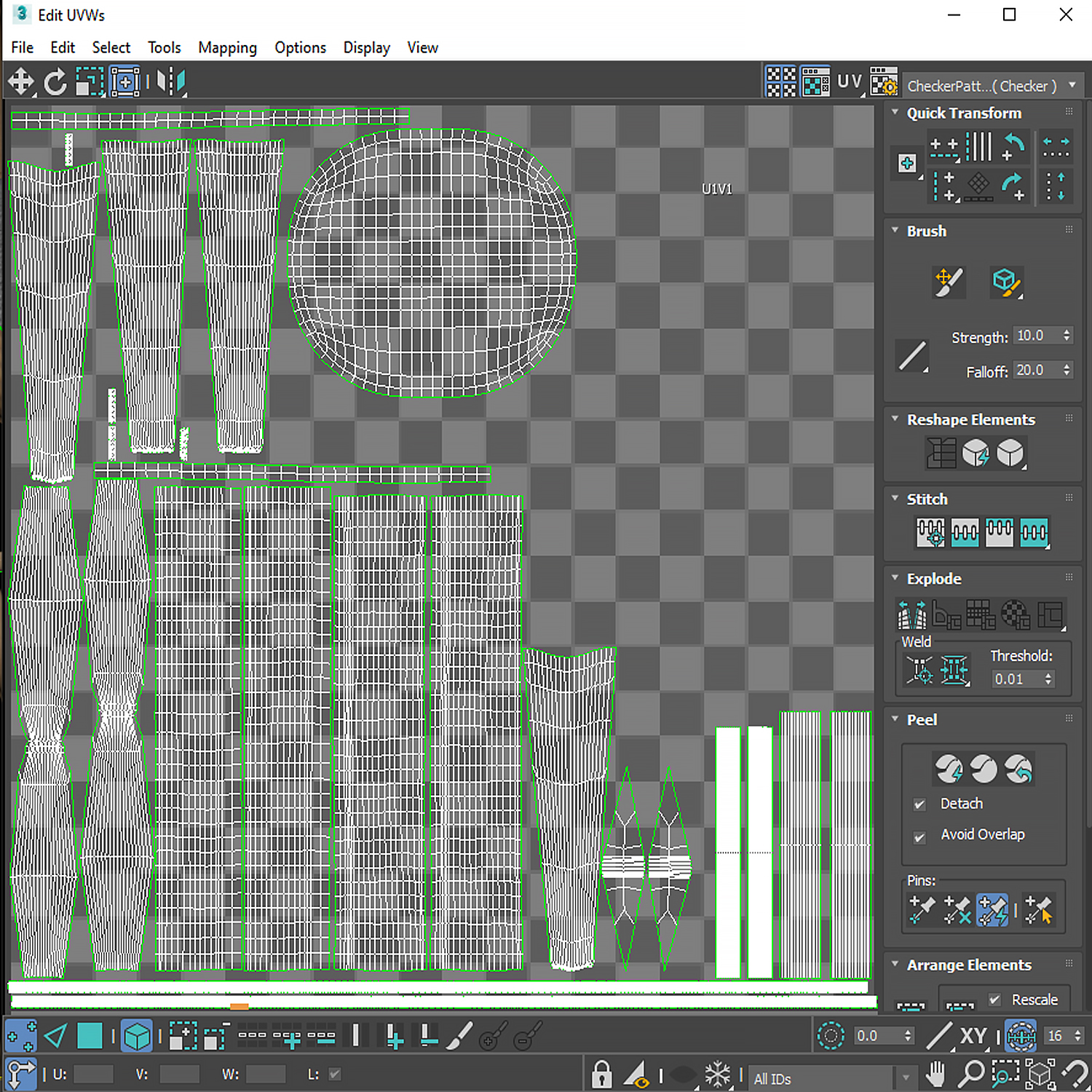Viewport: 1092px width, 1092px height.
Task: Collapse the Reshape Elements rollout
Action: [x=895, y=419]
